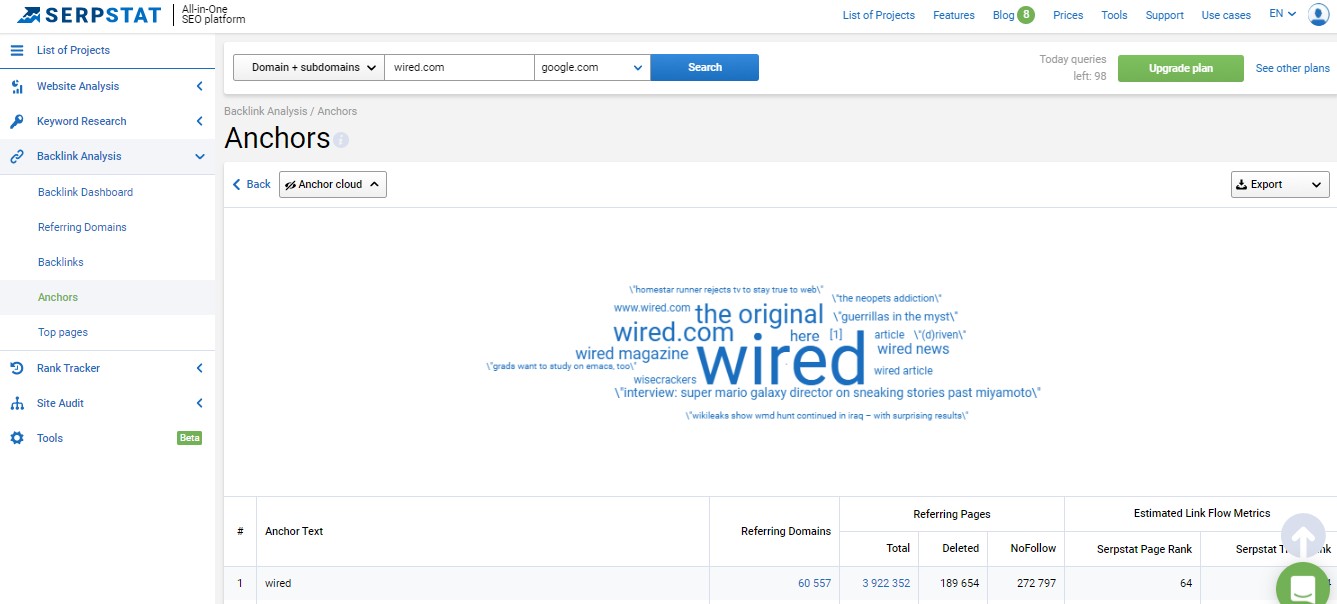Click 'the original' in anchor cloud
Image resolution: width=1337 pixels, height=604 pixels.
point(759,314)
